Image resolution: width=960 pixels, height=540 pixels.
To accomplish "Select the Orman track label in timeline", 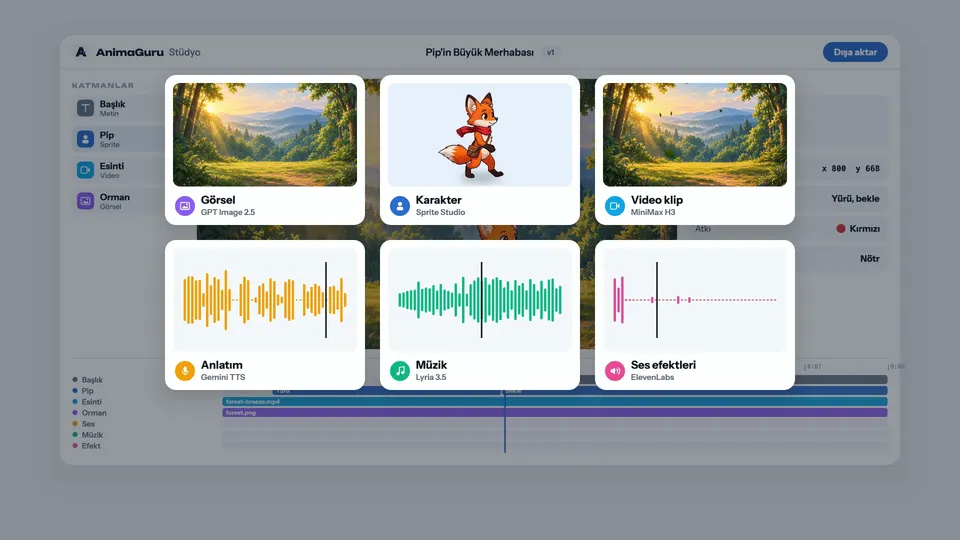I will tap(94, 413).
